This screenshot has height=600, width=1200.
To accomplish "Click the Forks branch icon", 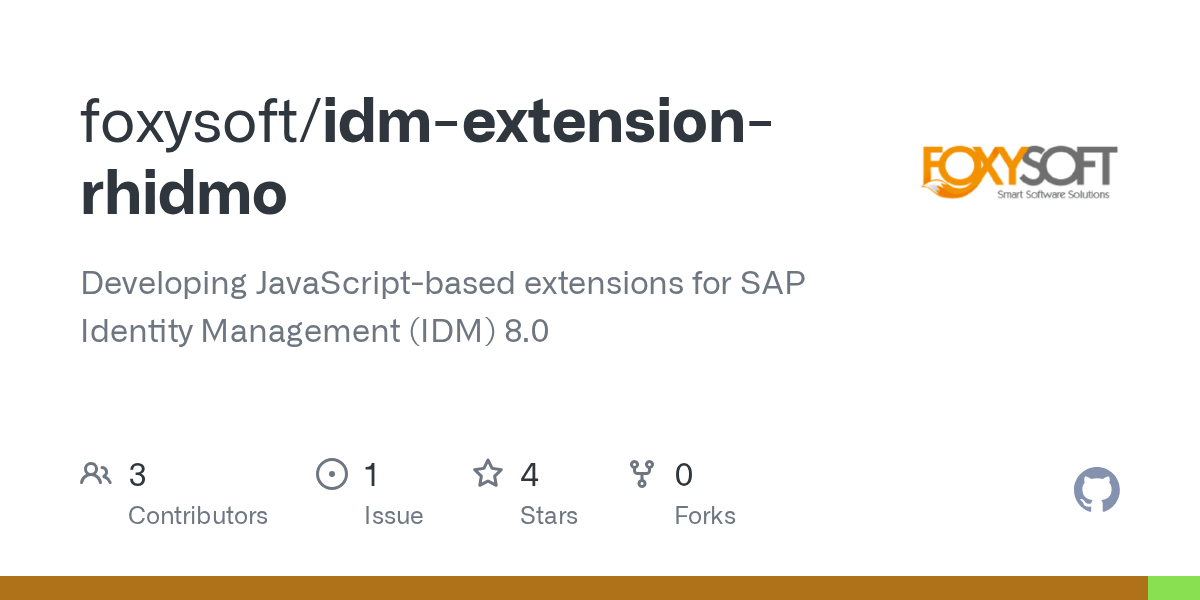I will pyautogui.click(x=641, y=474).
